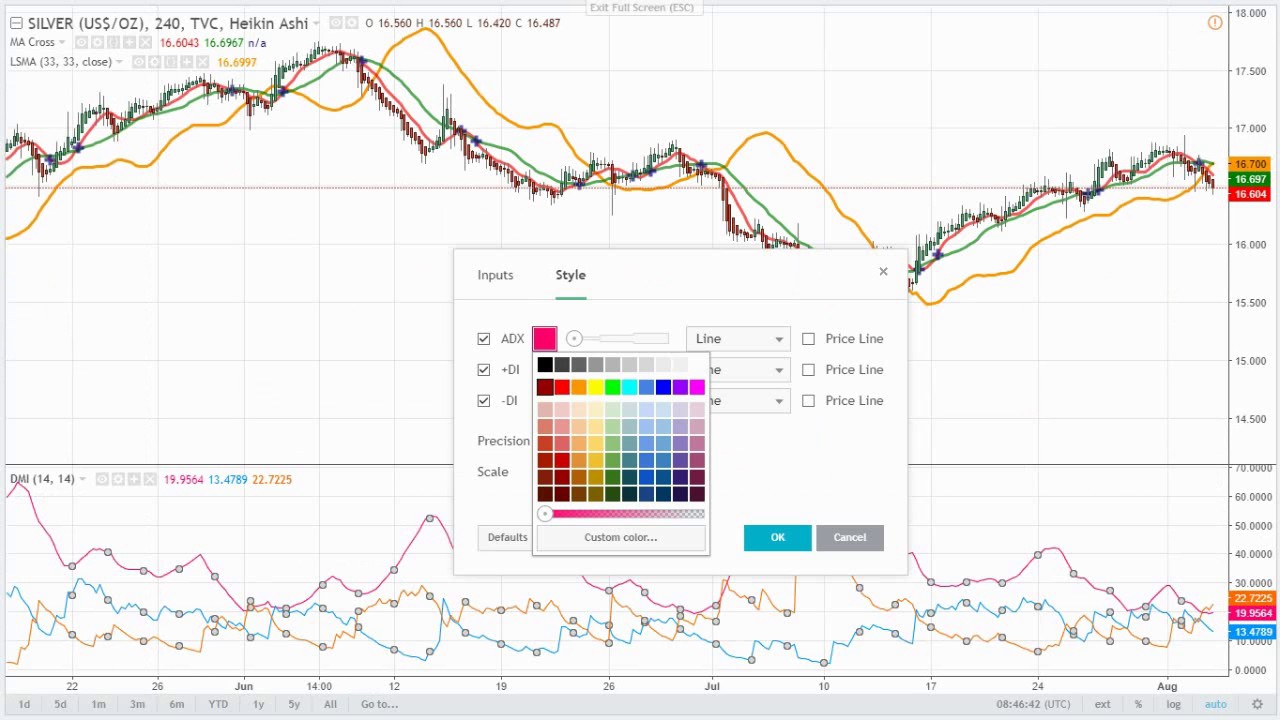This screenshot has height=720, width=1280.
Task: Set 1y time range
Action: (x=258, y=704)
